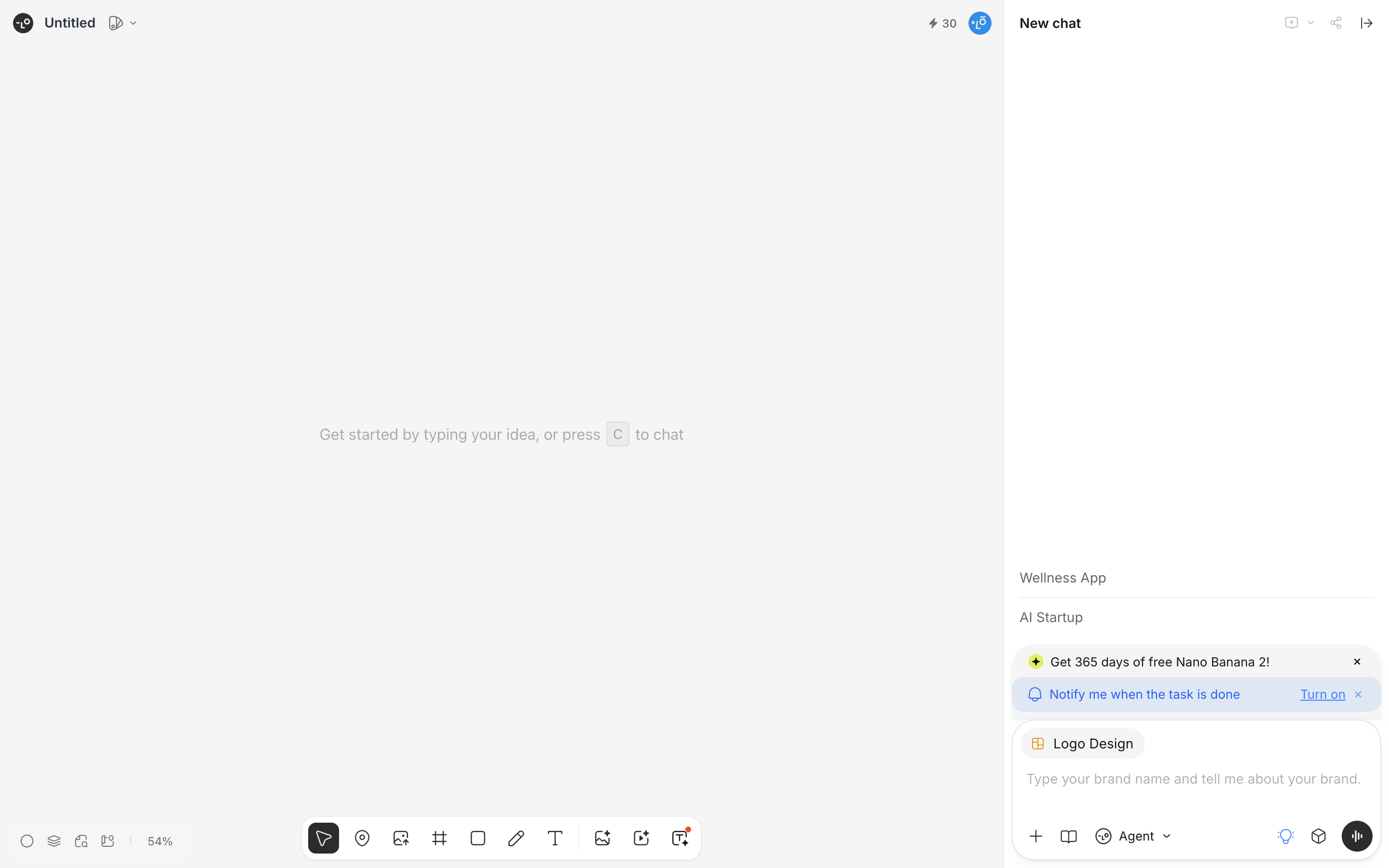Click the Logo Design chip
Screen dimensions: 1389x868
[x=1082, y=744]
